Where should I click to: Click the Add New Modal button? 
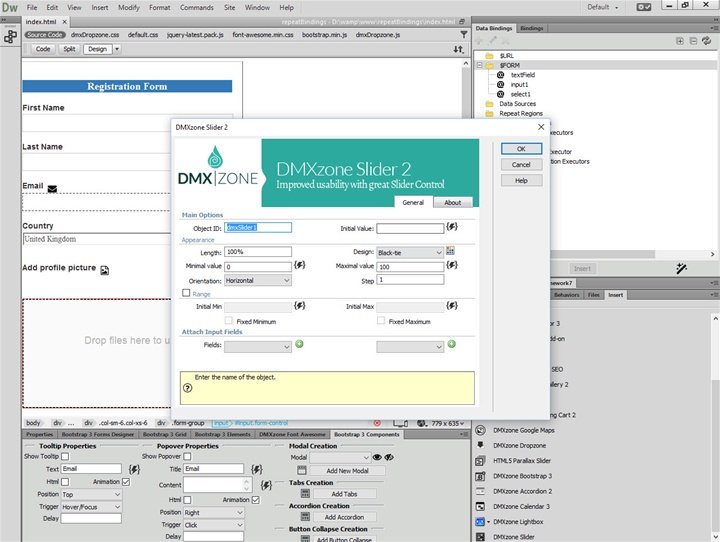point(348,471)
